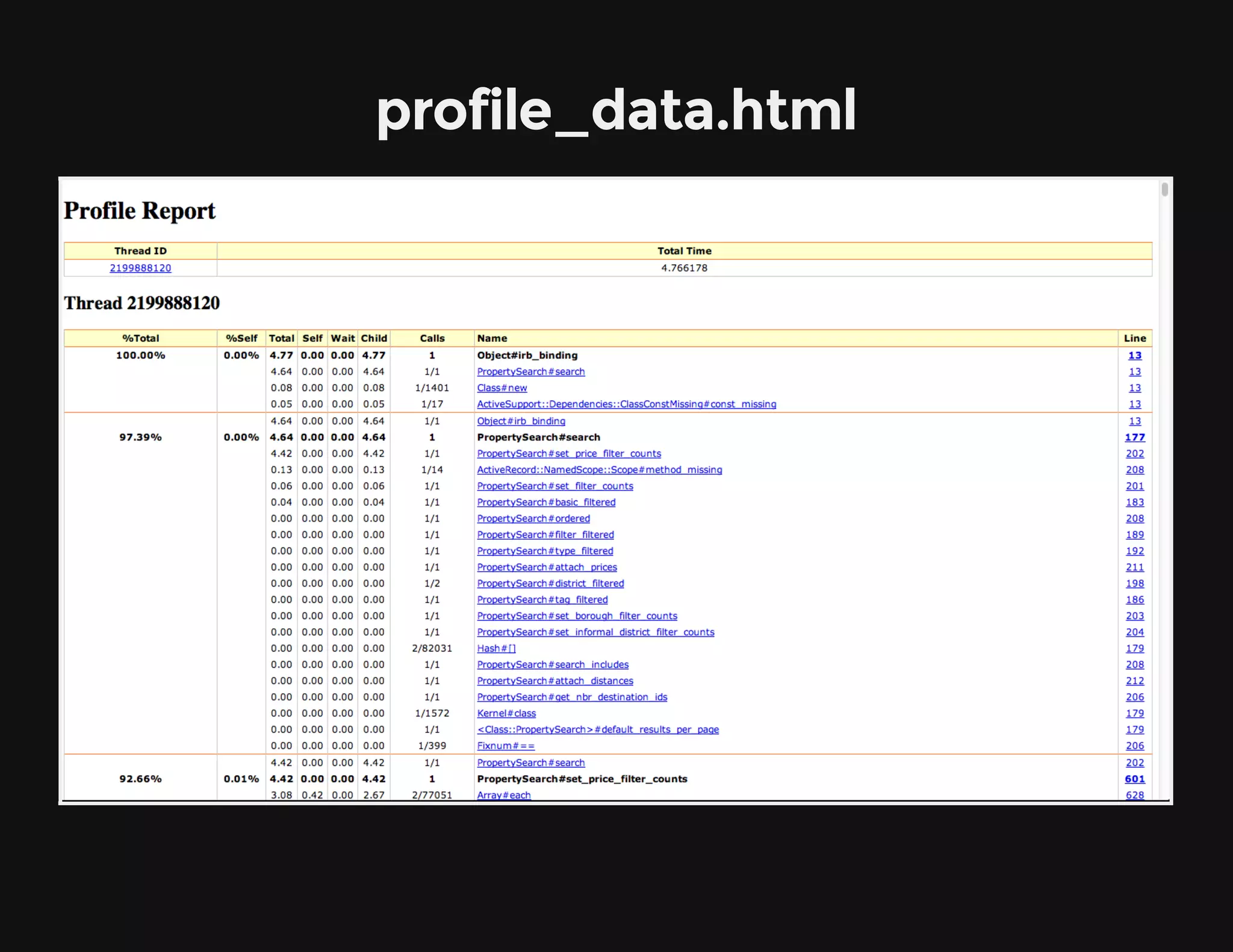Viewport: 1233px width, 952px height.
Task: Click the 97.39% total percentage cell
Action: tap(140, 437)
